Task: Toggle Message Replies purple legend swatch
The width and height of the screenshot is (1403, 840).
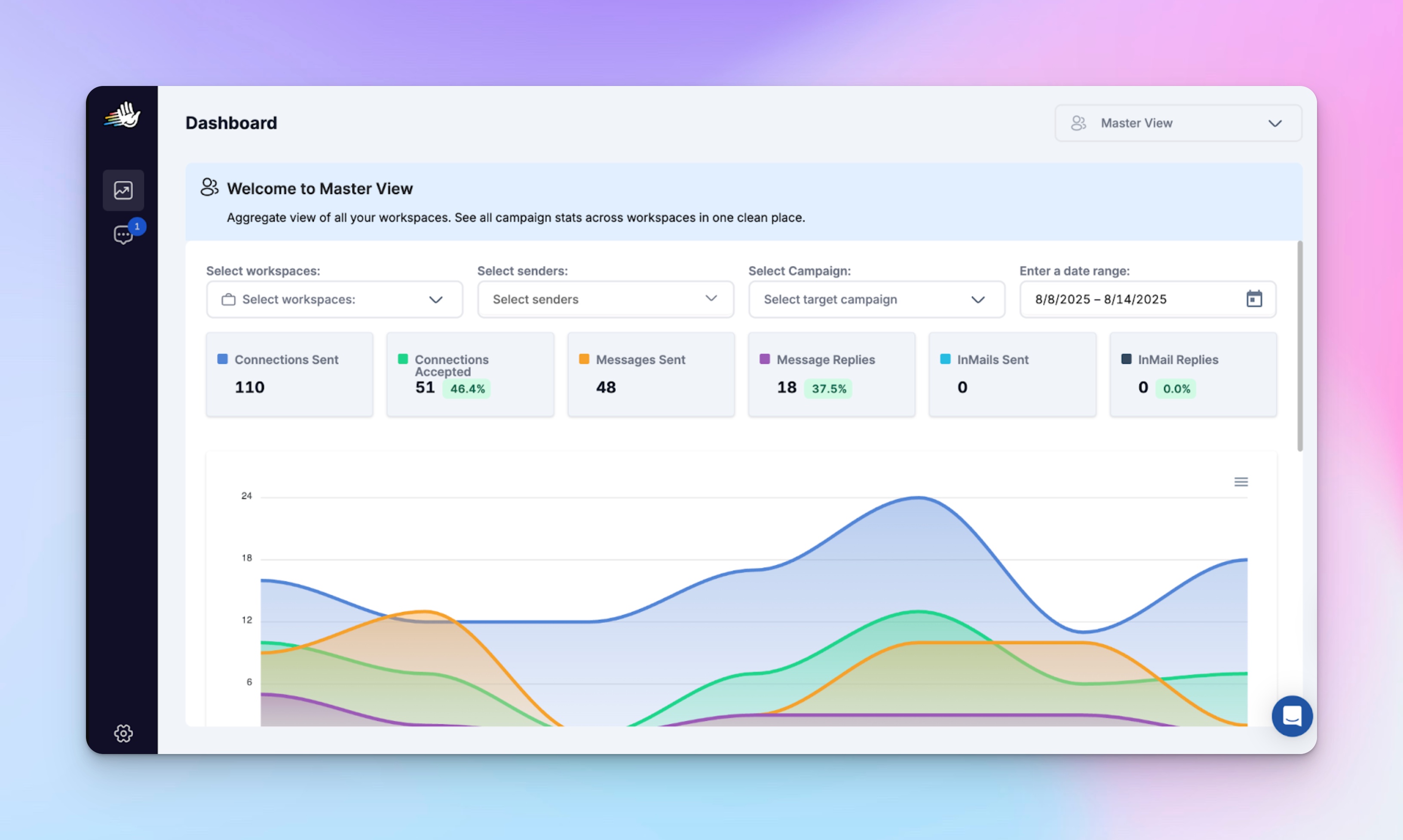Action: (765, 359)
